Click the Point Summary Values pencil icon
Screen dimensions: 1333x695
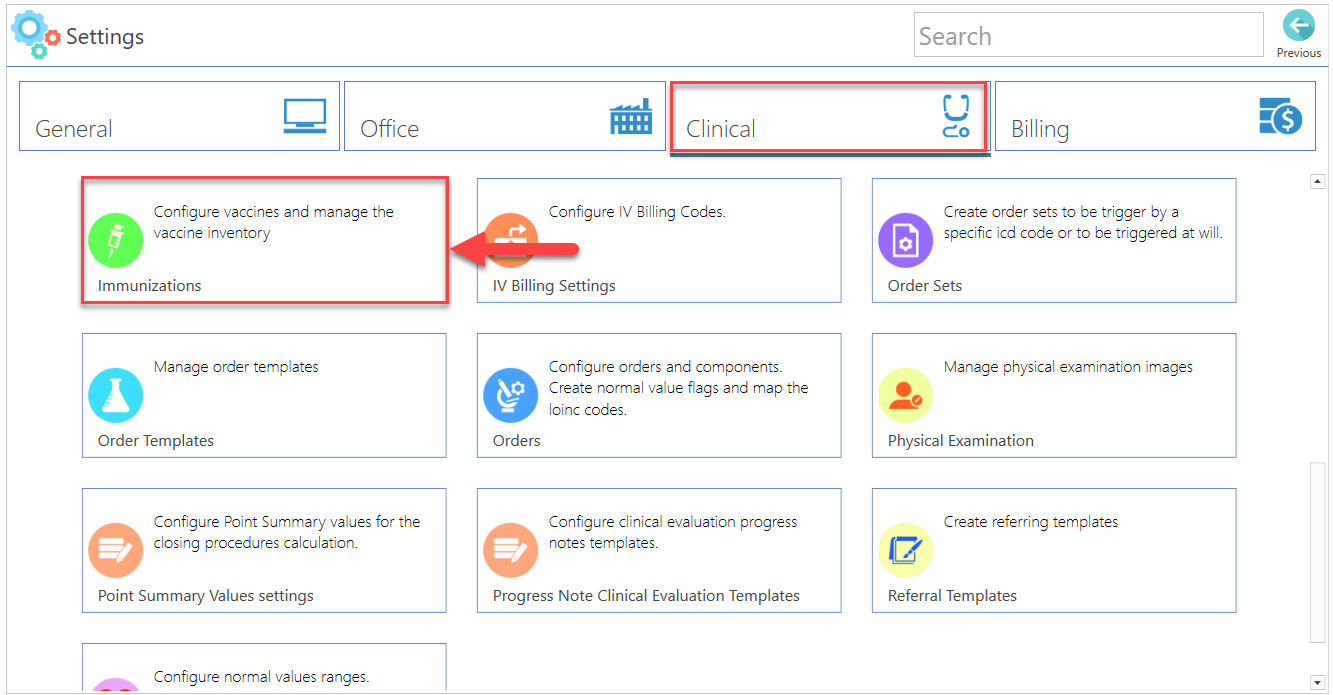tap(116, 550)
